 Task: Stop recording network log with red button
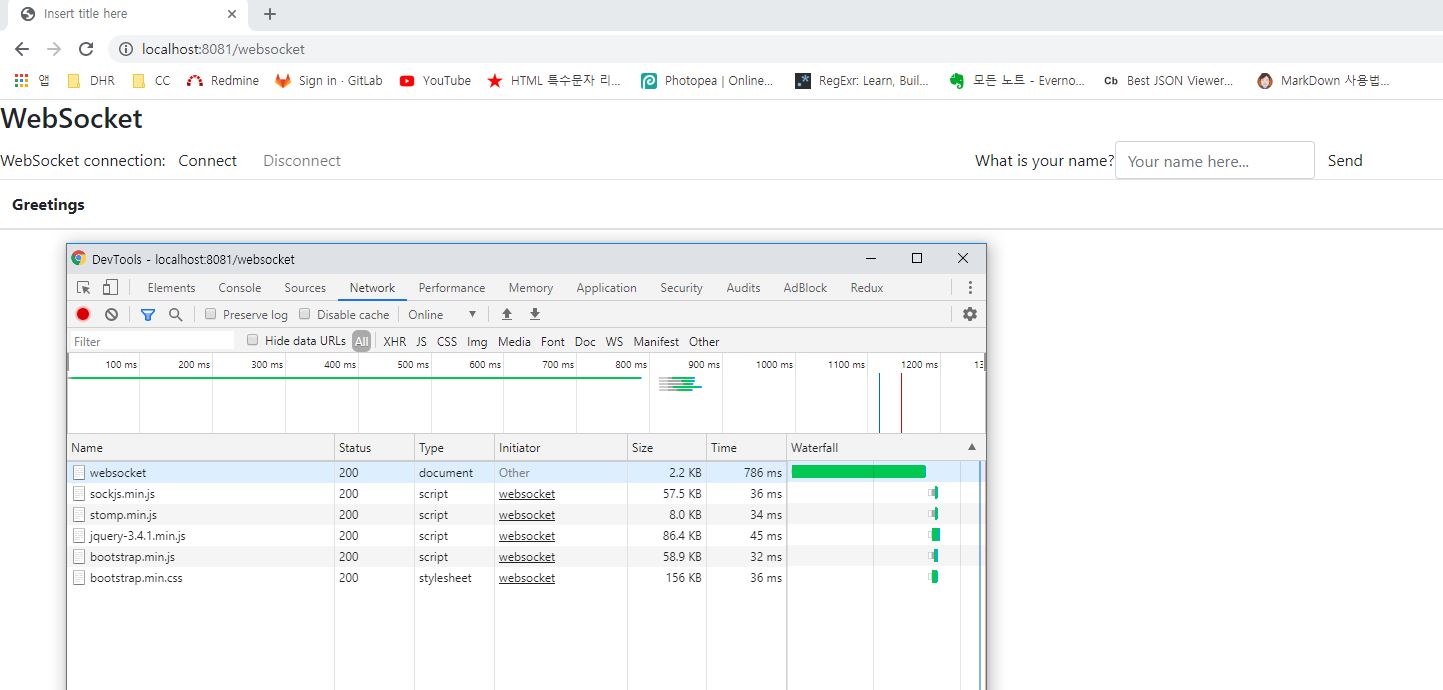83,314
